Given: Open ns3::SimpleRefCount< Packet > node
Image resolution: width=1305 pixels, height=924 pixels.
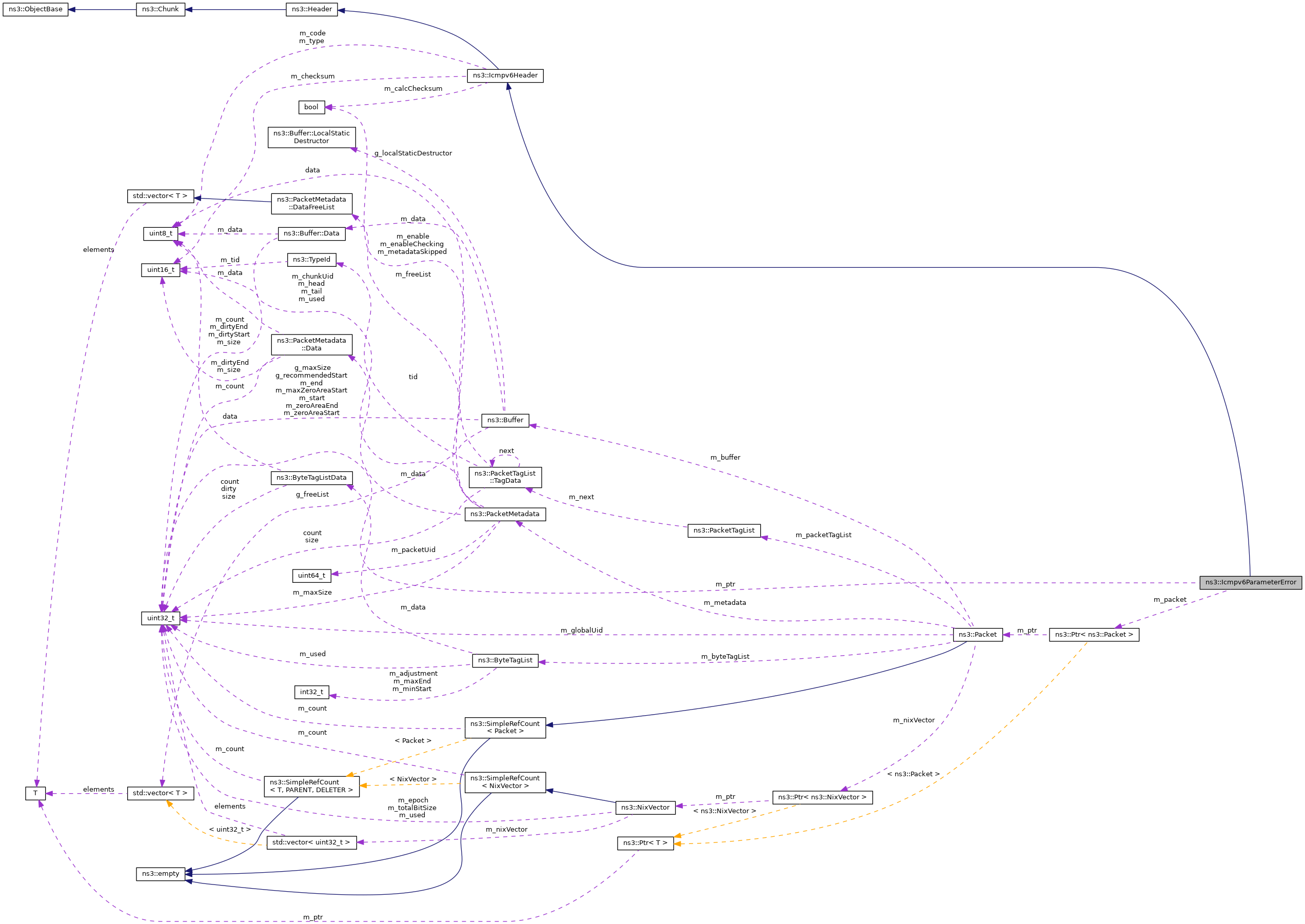Looking at the screenshot, I should tap(505, 728).
